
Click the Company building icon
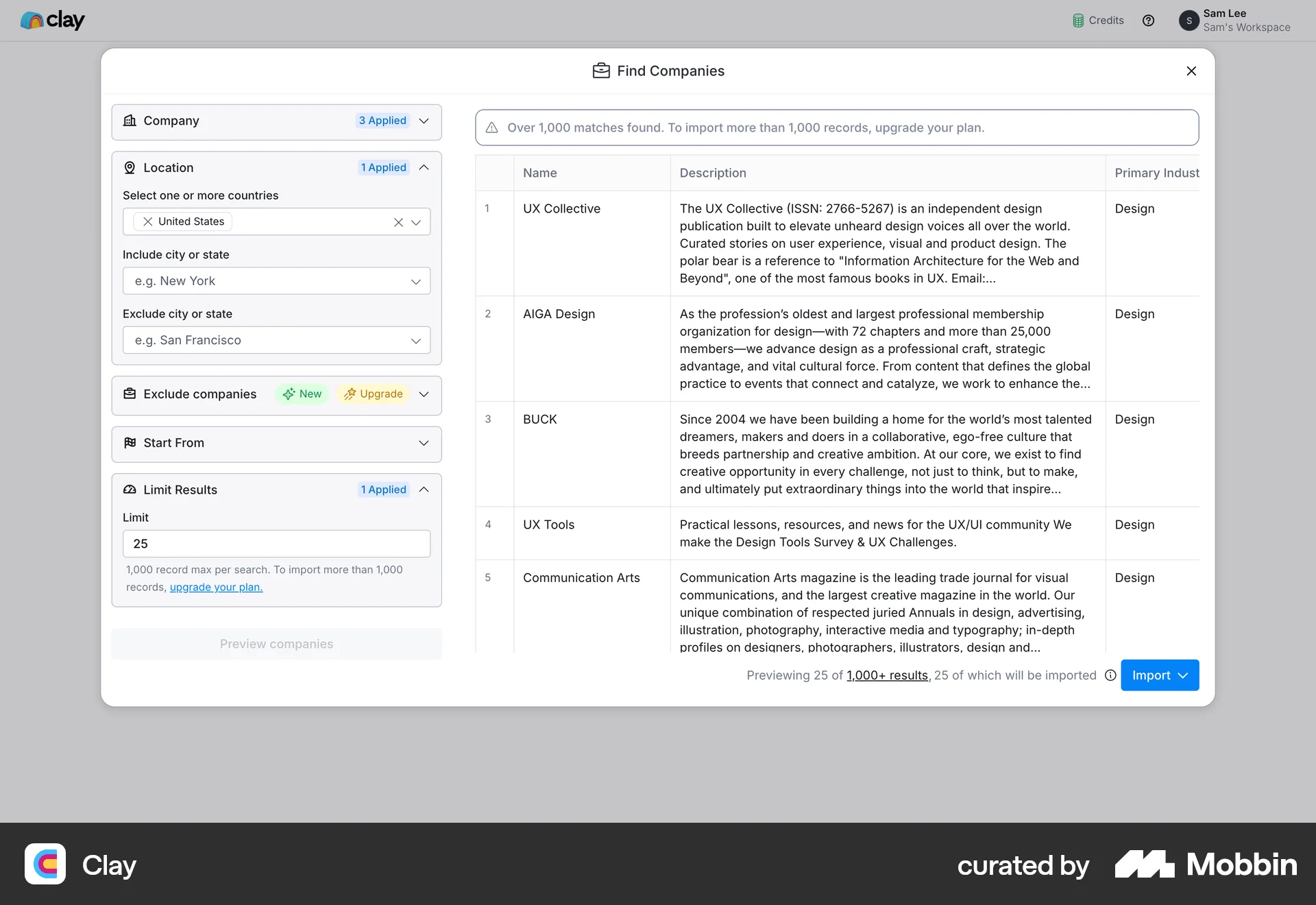tap(130, 121)
